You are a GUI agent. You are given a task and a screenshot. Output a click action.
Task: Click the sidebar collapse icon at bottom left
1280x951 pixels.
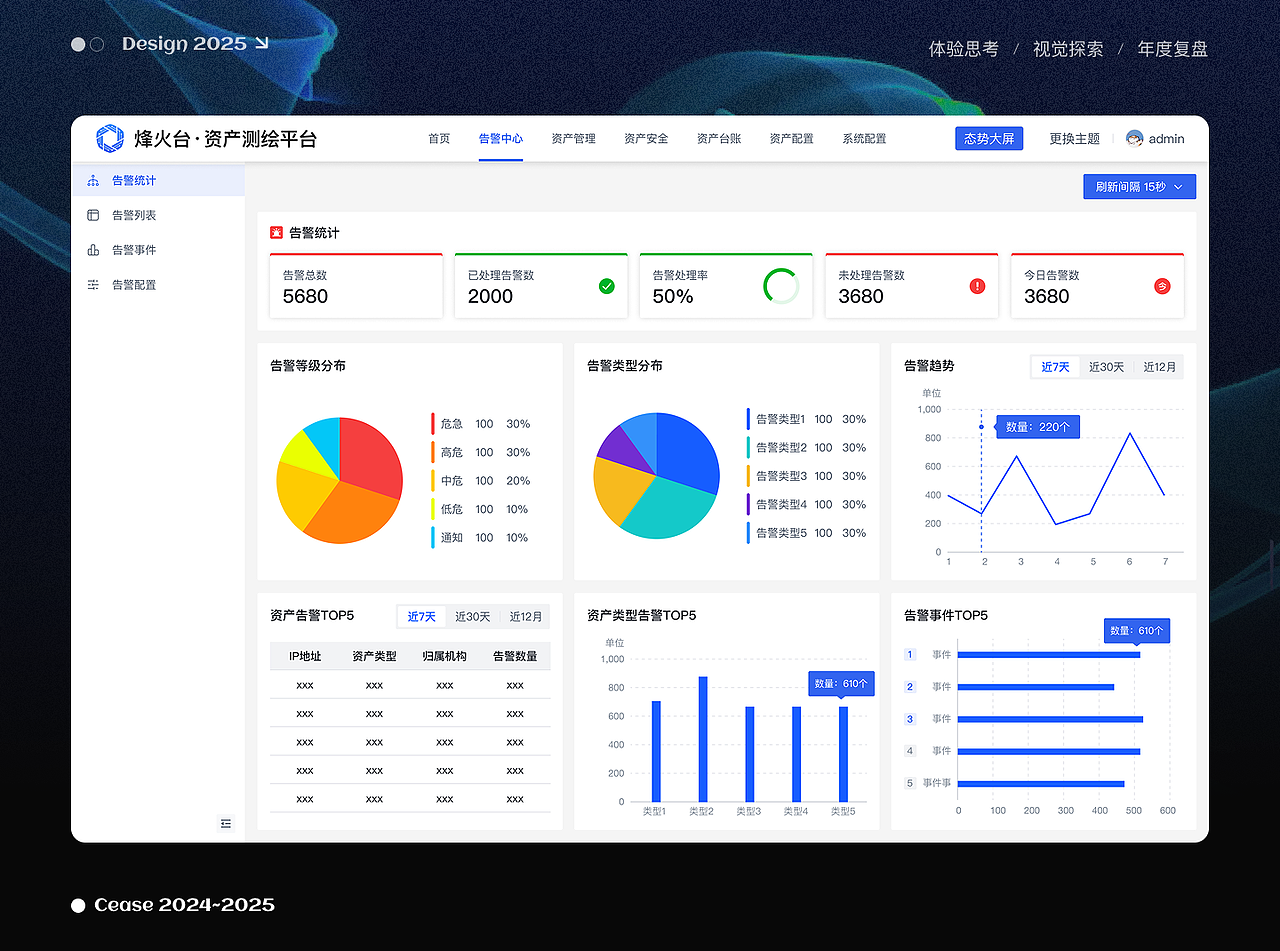[226, 823]
